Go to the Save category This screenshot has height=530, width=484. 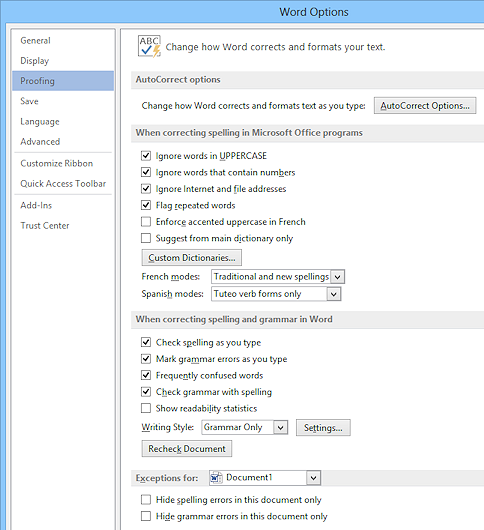[63, 101]
